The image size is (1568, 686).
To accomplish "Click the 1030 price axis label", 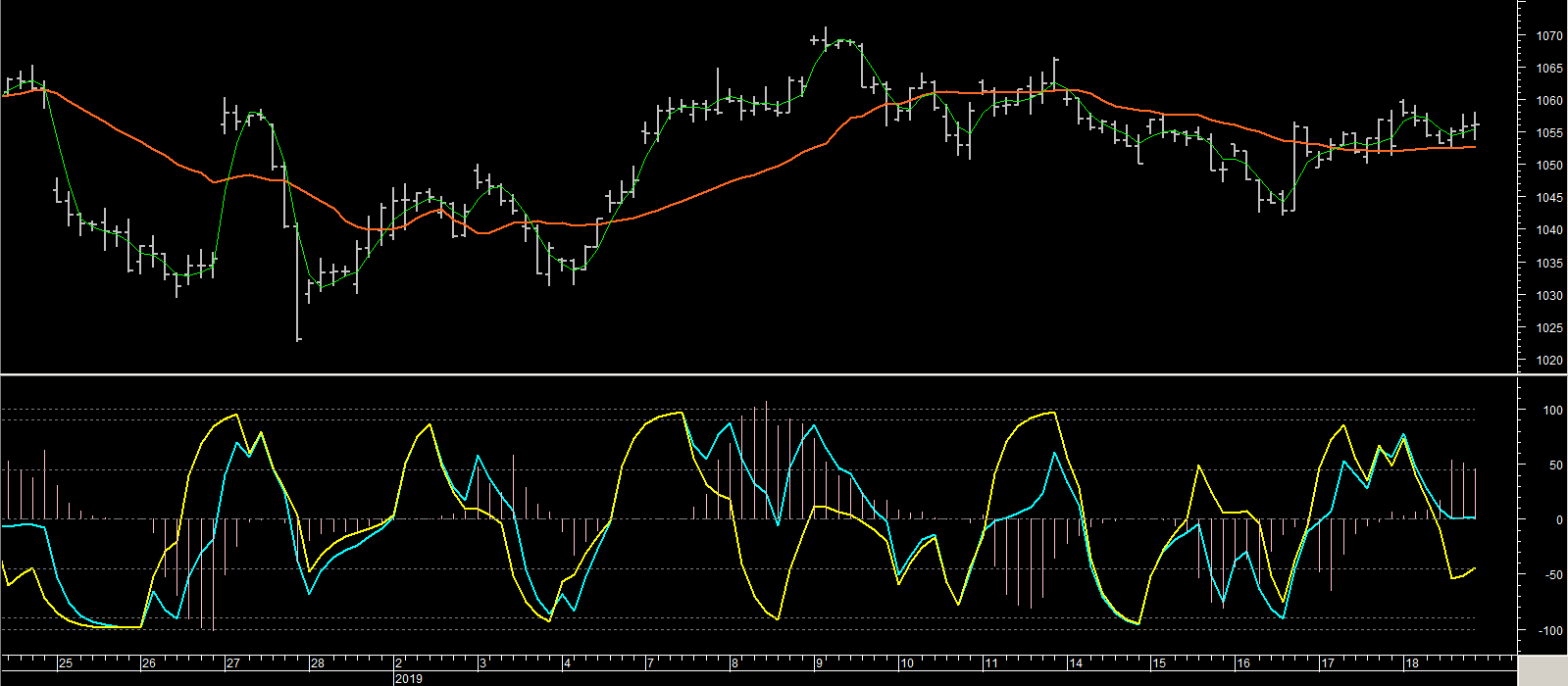I will point(1549,296).
